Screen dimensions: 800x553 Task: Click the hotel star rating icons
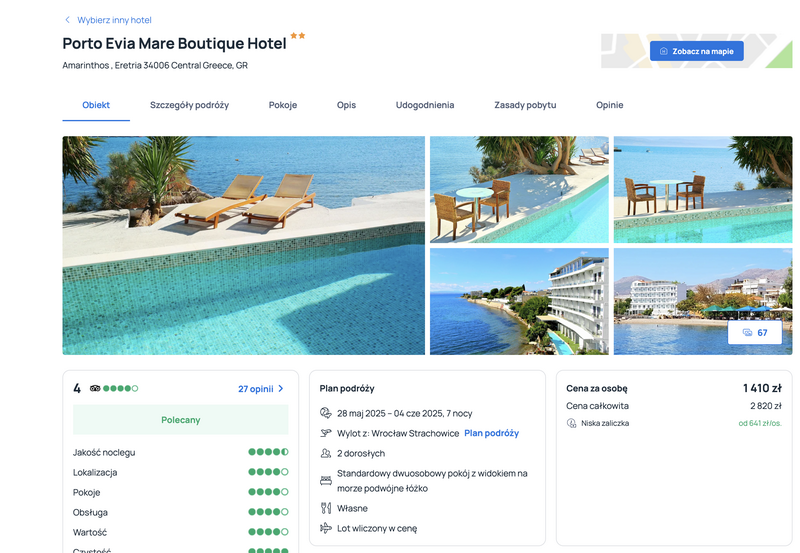(x=297, y=35)
